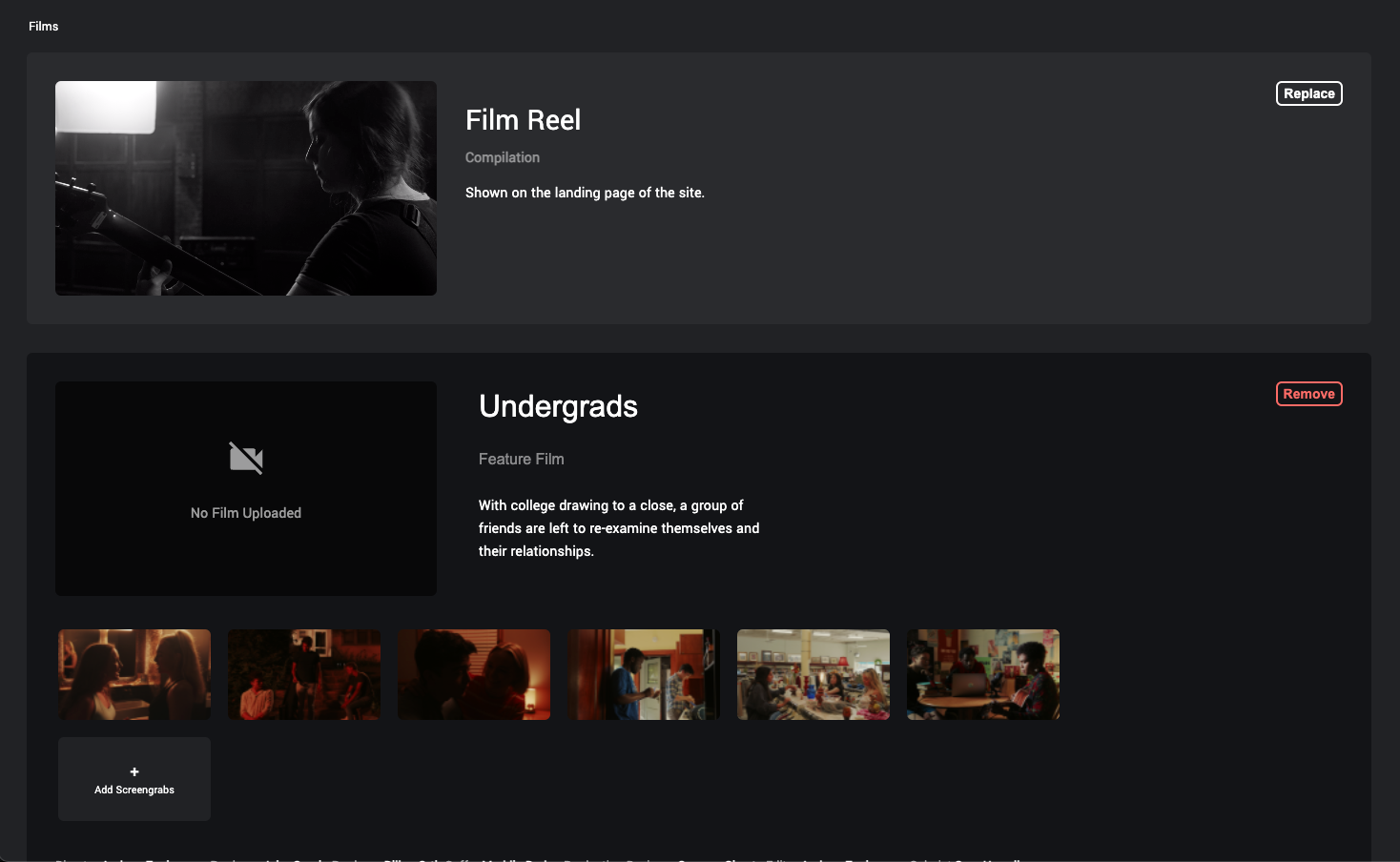Select the bookstore group screengrab
Viewport: 1400px width, 862px height.
(x=813, y=674)
